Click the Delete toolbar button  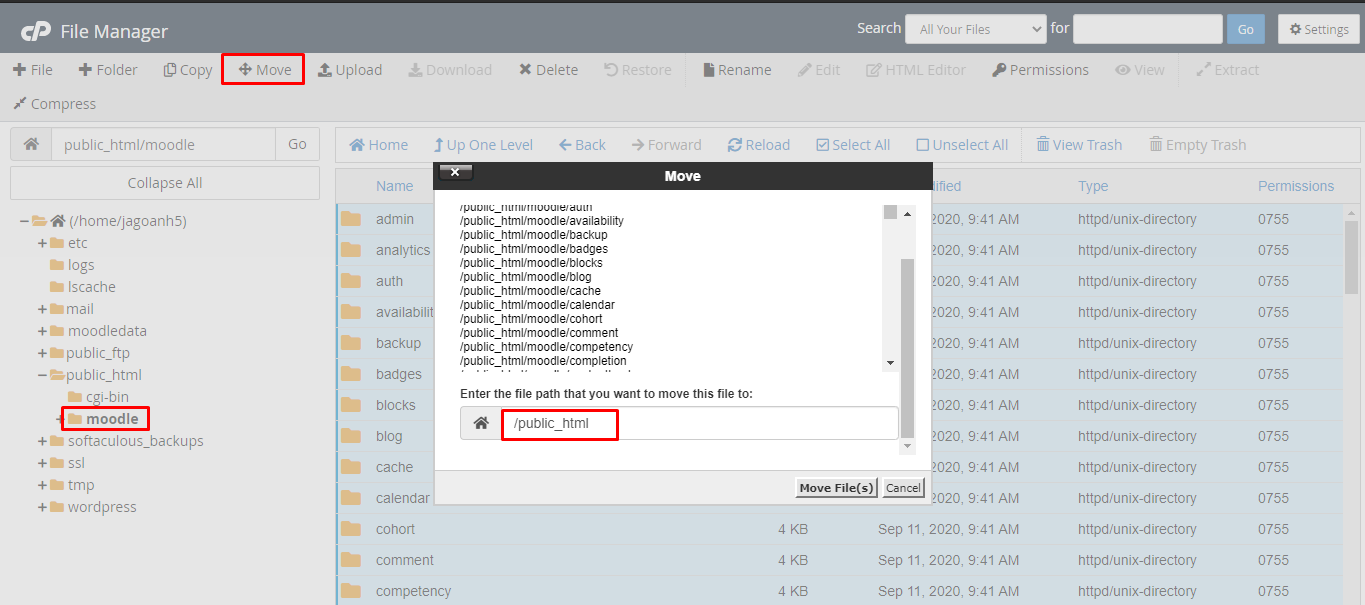[x=548, y=70]
